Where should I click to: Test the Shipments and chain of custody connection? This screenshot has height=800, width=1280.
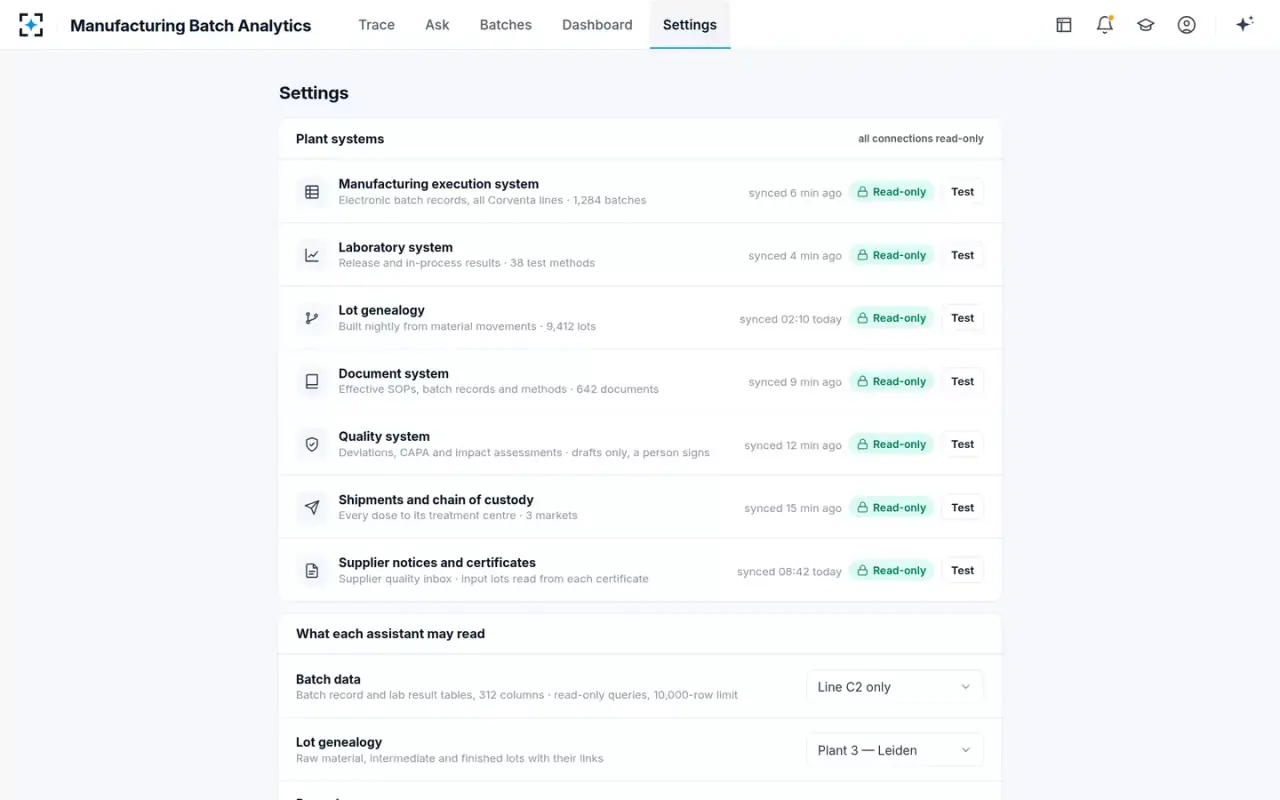(963, 507)
